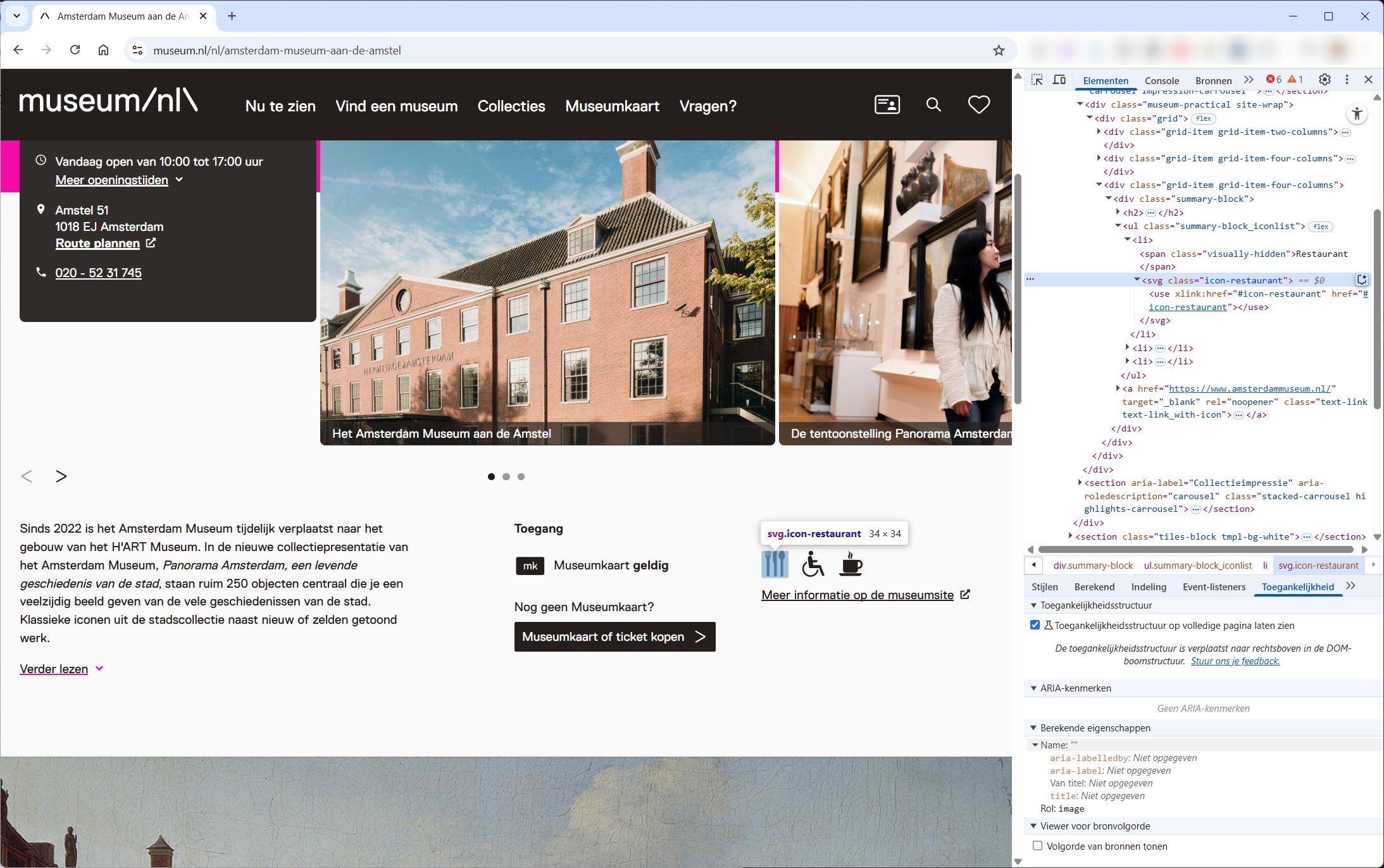Select the second carousel dot
This screenshot has height=868, width=1384.
[506, 476]
